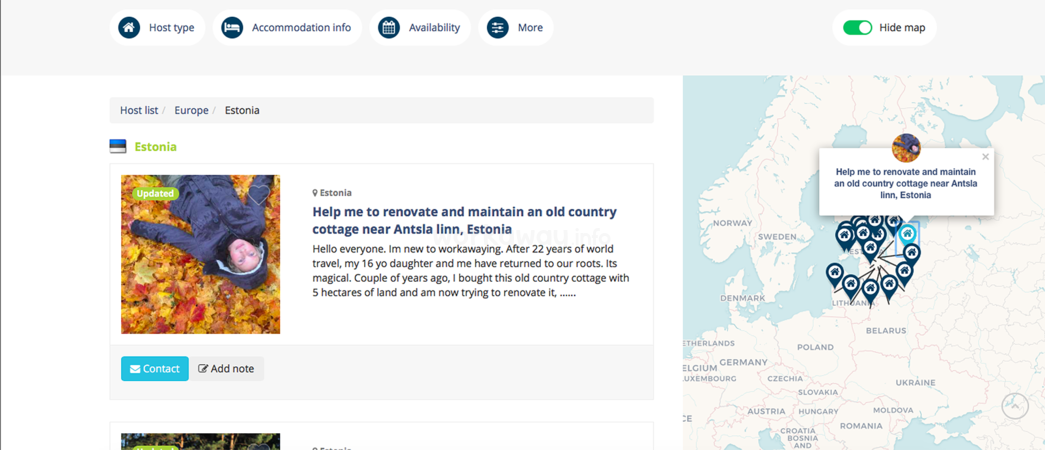Open the cottage renovation listing title
Screen dimensions: 1045x450
[x=465, y=221]
